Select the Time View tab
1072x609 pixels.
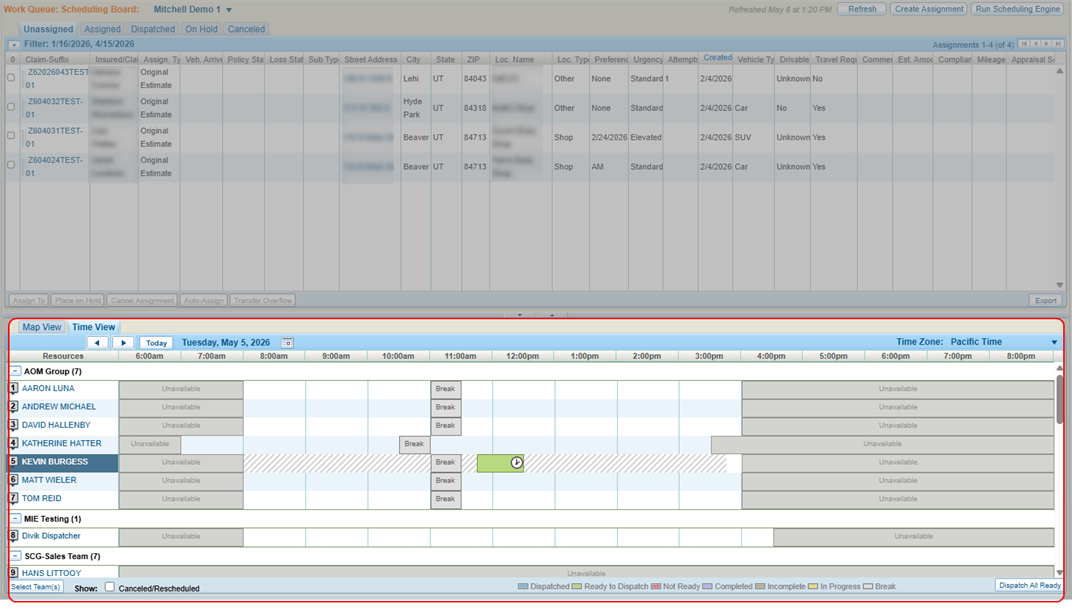pos(94,327)
